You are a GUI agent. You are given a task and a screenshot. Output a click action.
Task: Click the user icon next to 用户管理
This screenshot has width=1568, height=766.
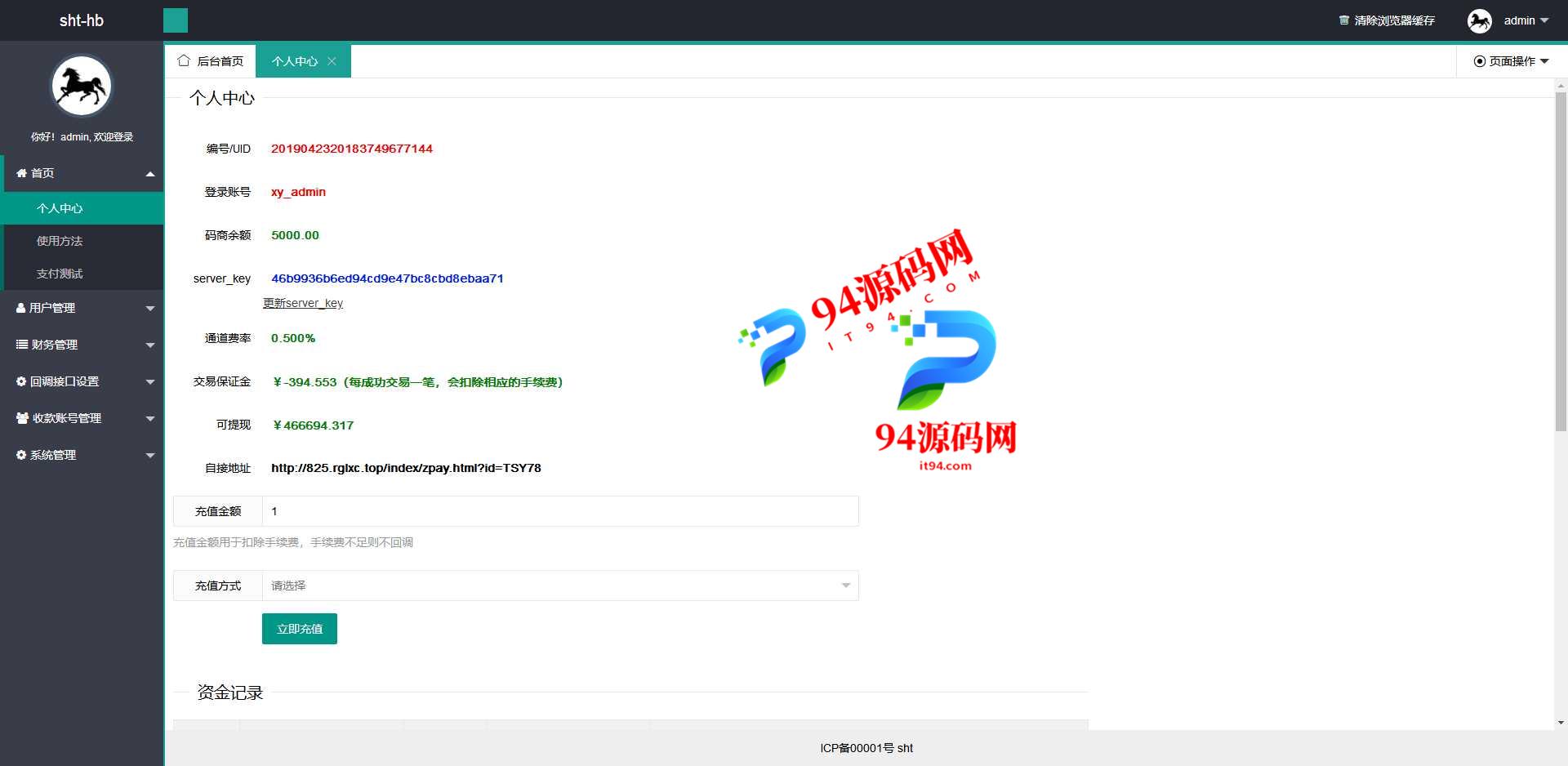click(21, 308)
